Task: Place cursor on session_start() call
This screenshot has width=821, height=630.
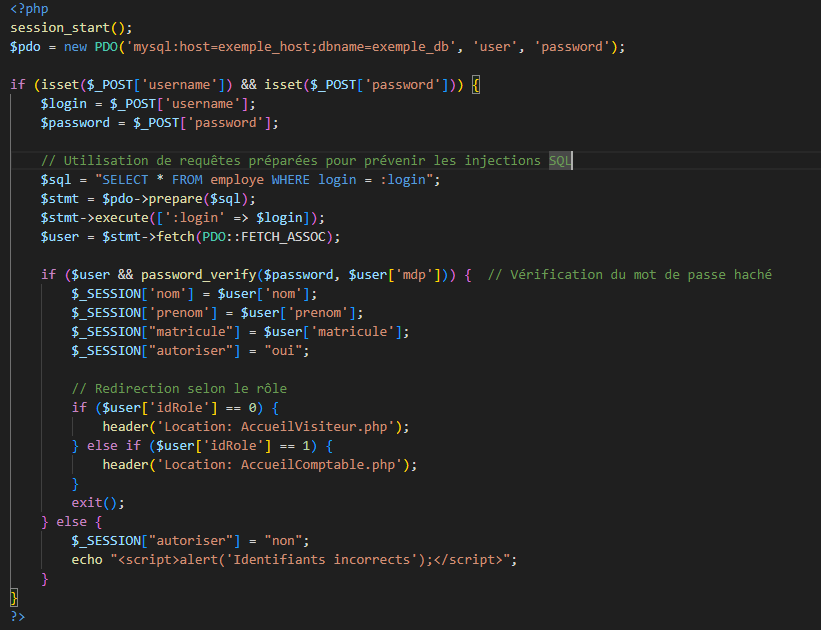Action: (x=70, y=28)
